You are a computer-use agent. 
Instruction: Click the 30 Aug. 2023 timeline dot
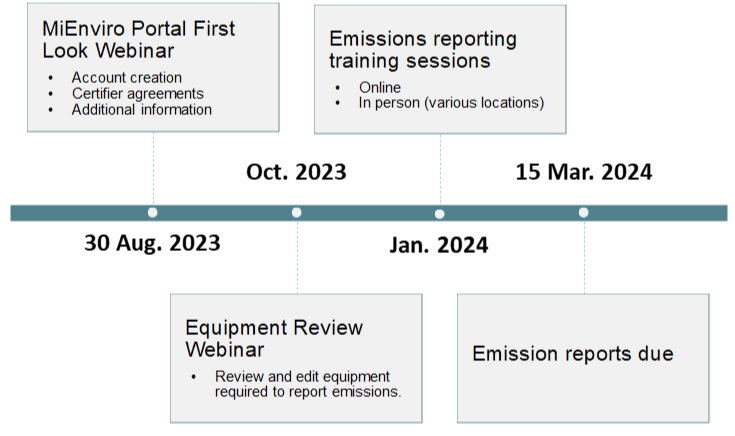pos(152,212)
